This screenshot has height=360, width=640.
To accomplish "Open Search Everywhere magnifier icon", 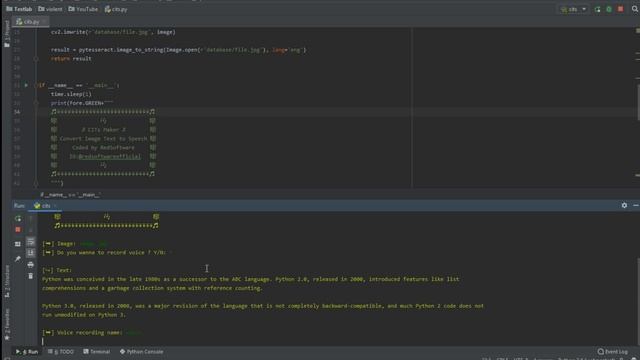I will coord(635,9).
